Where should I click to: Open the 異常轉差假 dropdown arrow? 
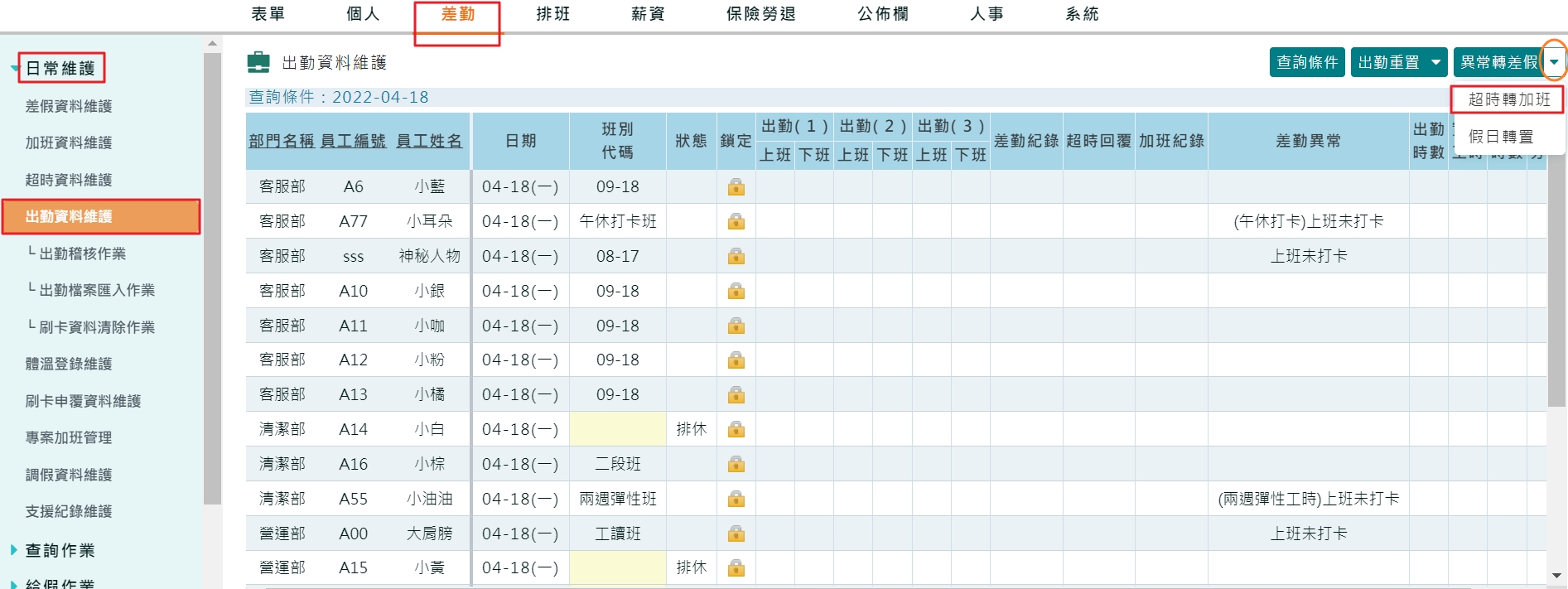tap(1555, 62)
